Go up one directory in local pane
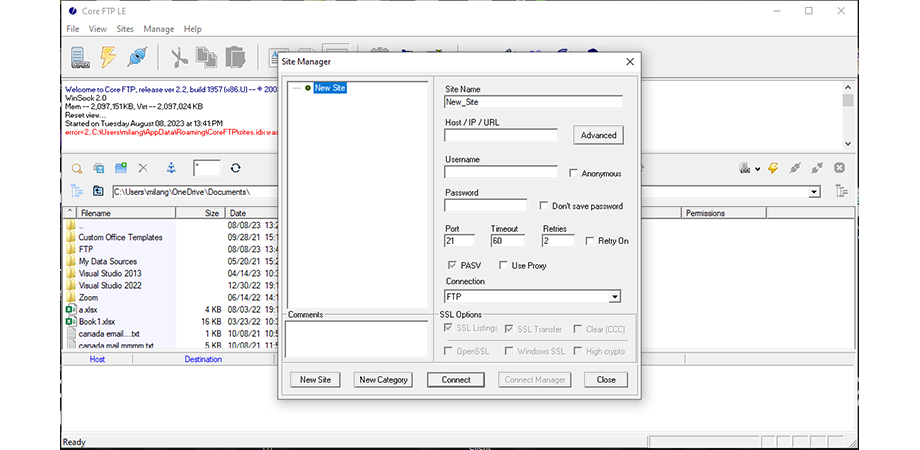 click(99, 191)
